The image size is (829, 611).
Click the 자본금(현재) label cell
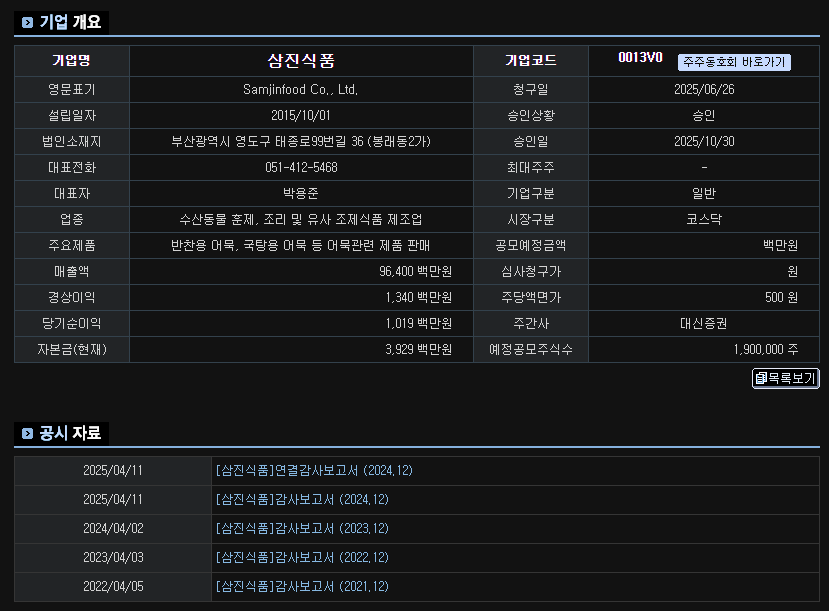[x=72, y=349]
